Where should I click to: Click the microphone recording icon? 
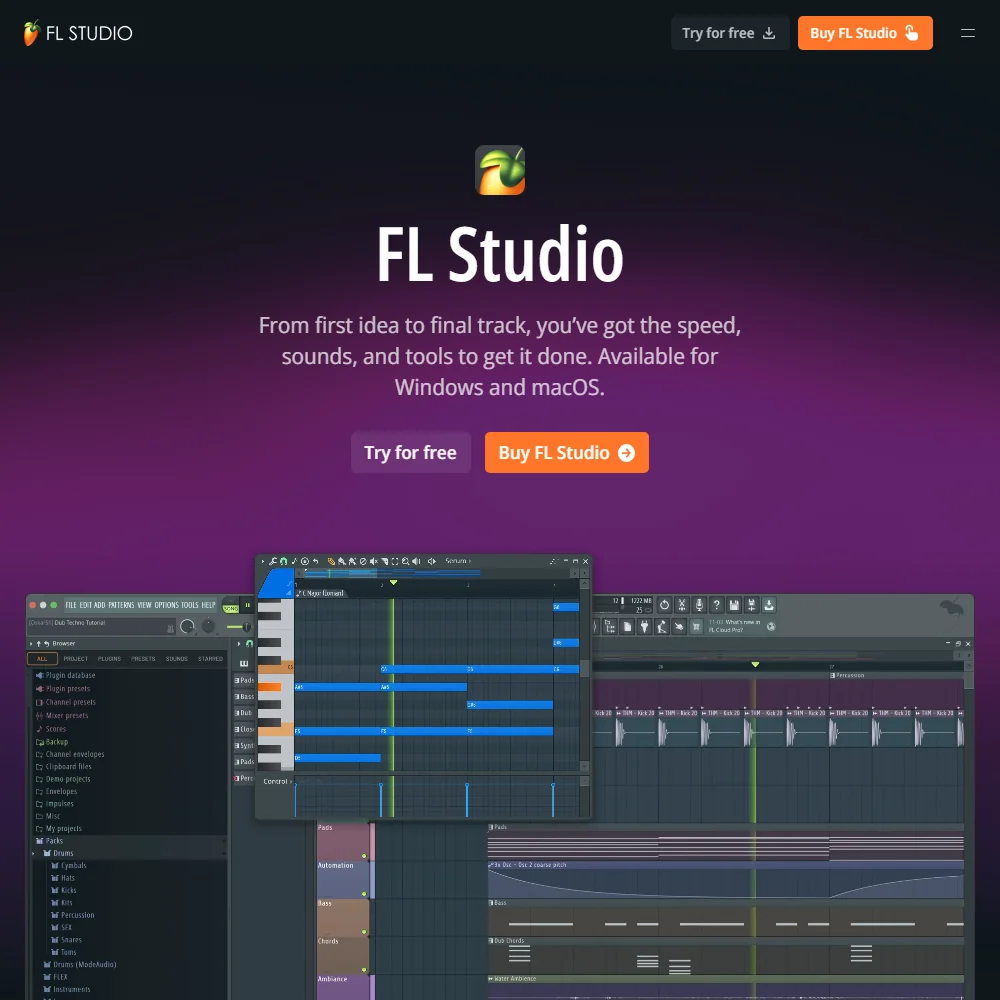700,605
